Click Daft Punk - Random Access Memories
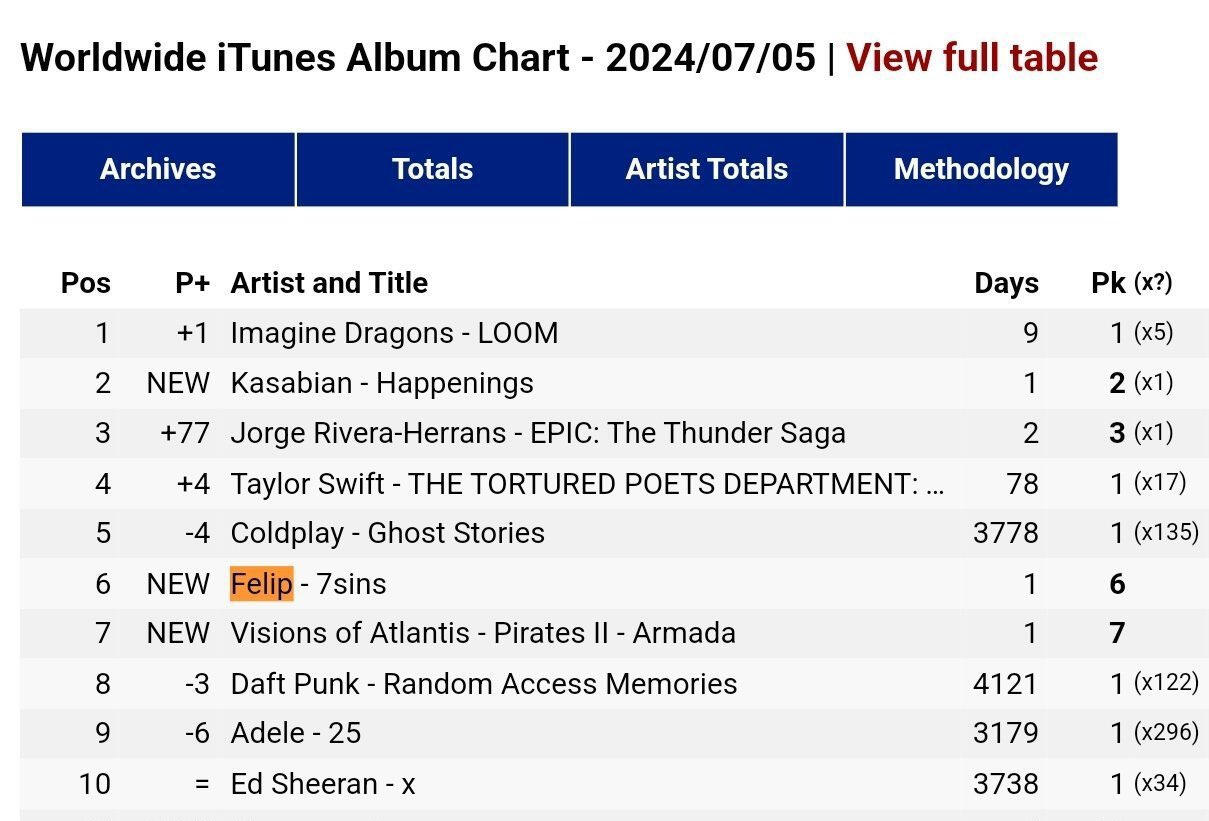The height and width of the screenshot is (821, 1209). 484,684
